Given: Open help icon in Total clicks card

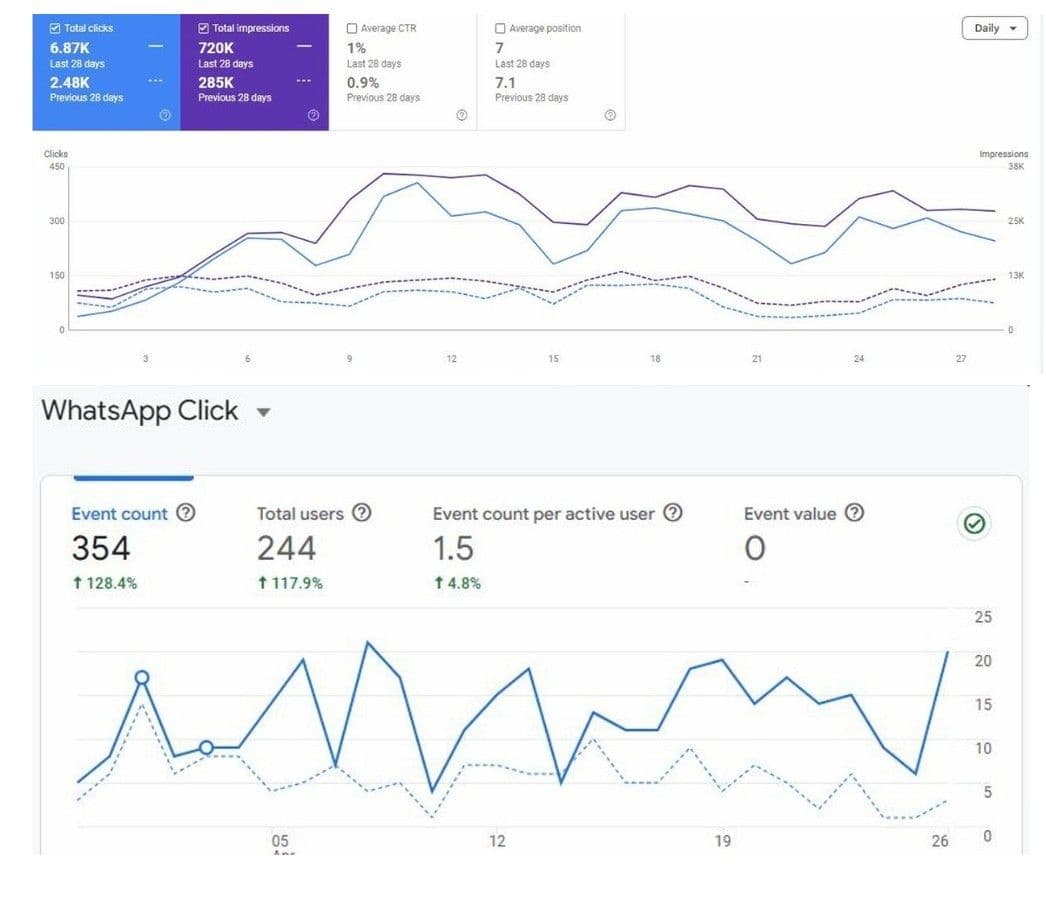Looking at the screenshot, I should tap(165, 115).
